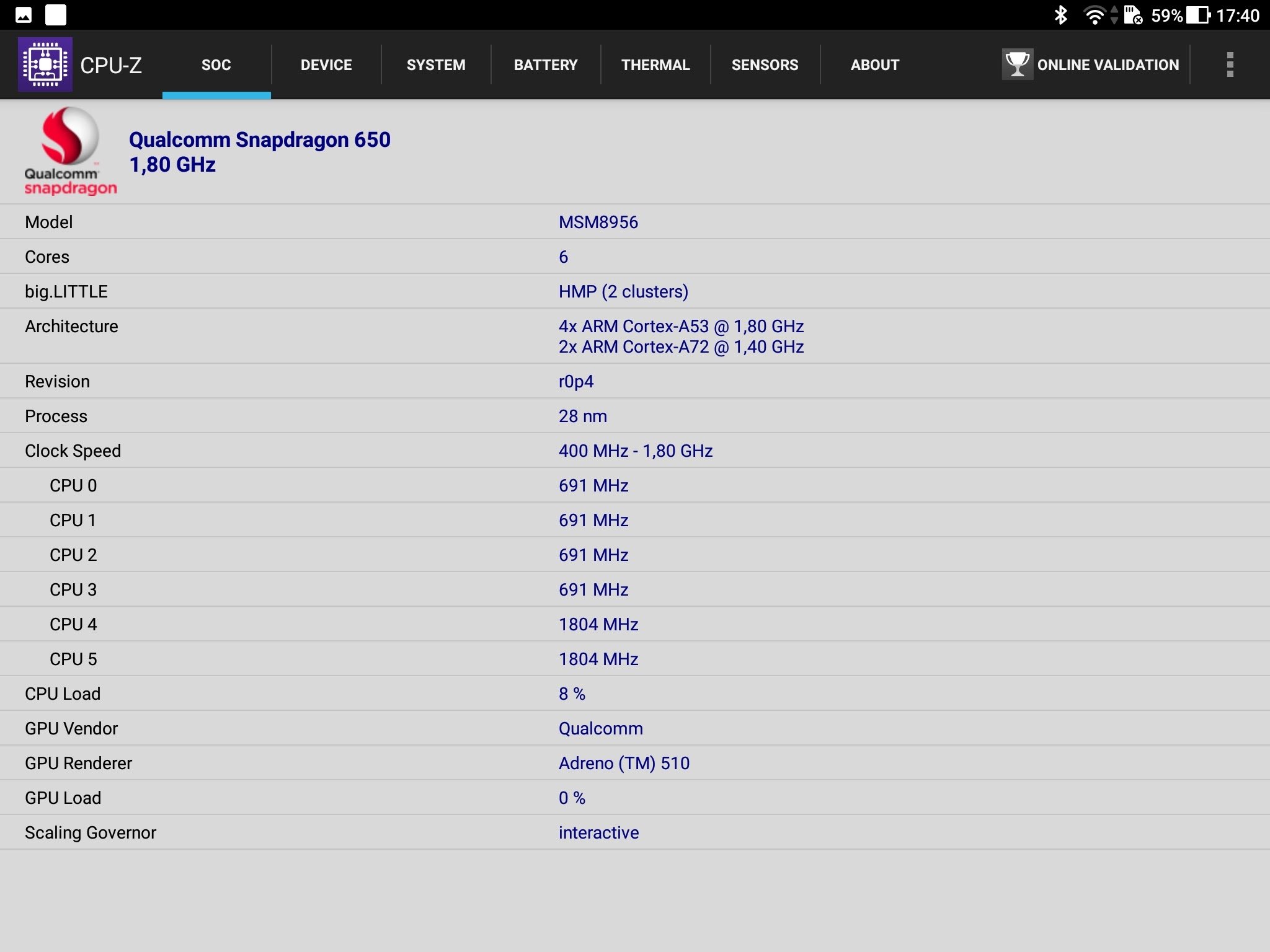Go to the THERMAL tab

(x=655, y=64)
